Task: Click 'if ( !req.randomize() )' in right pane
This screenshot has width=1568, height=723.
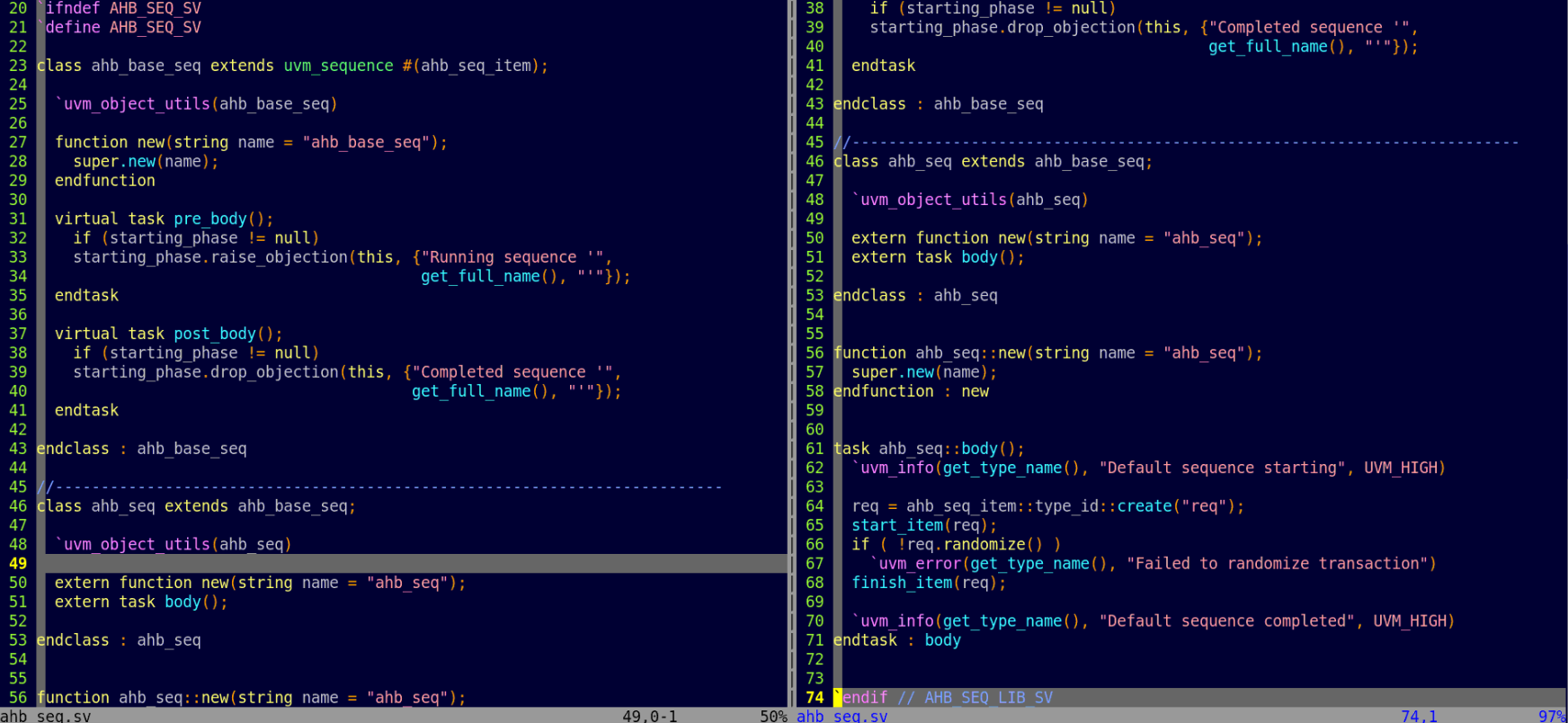Action: pyautogui.click(x=957, y=544)
